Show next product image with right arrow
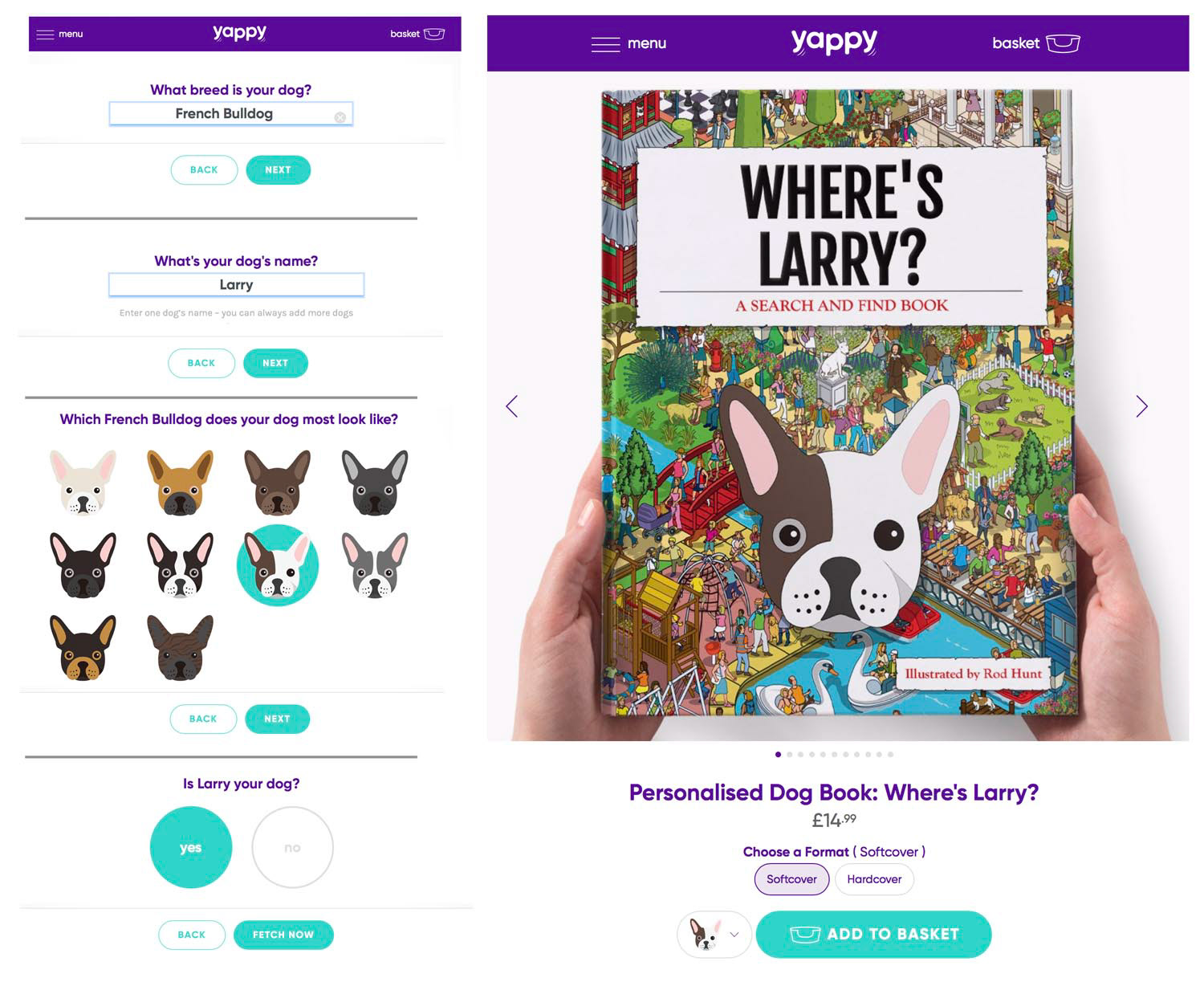1204x986 pixels. pos(1141,406)
